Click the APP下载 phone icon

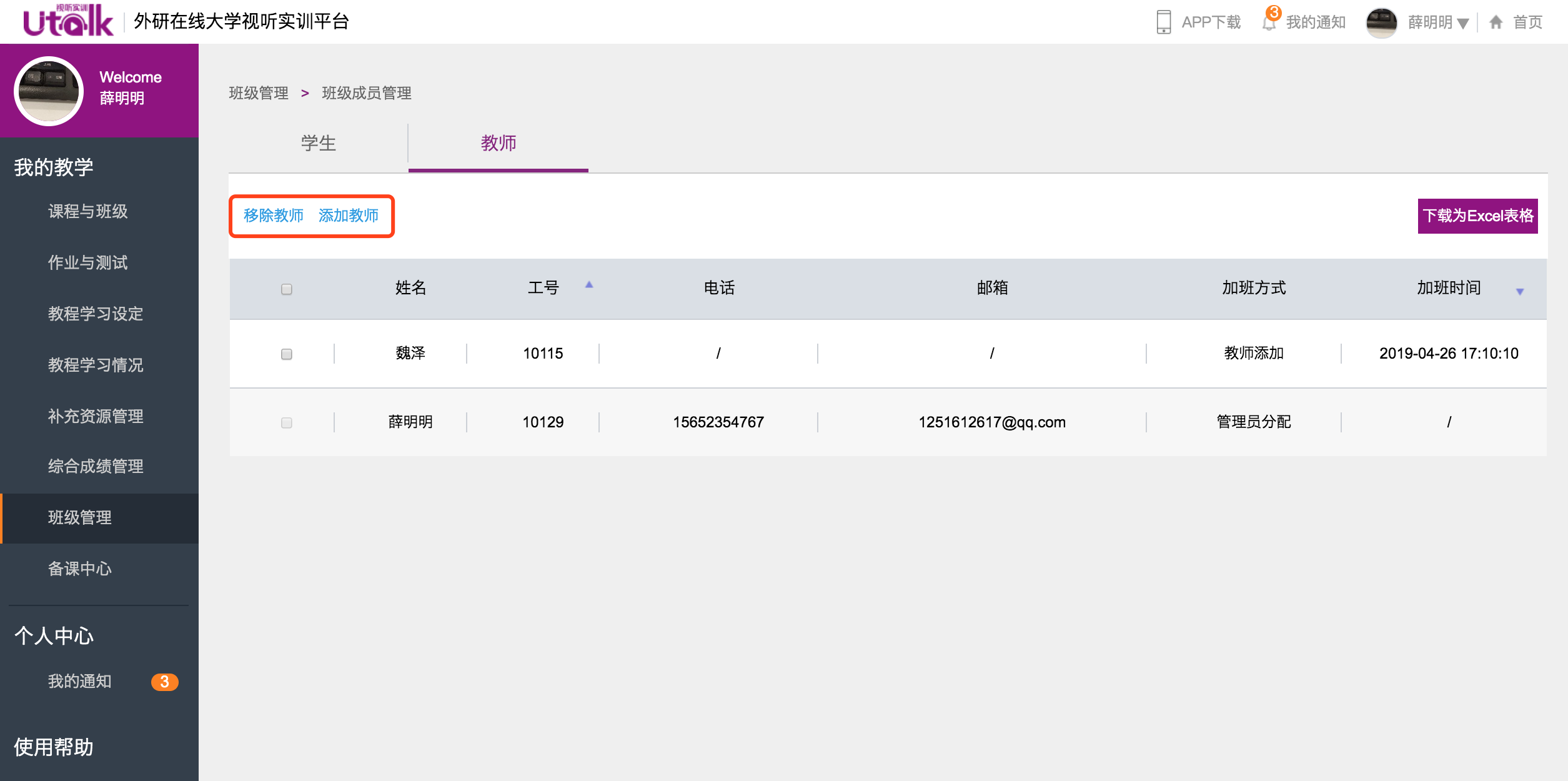point(1163,22)
